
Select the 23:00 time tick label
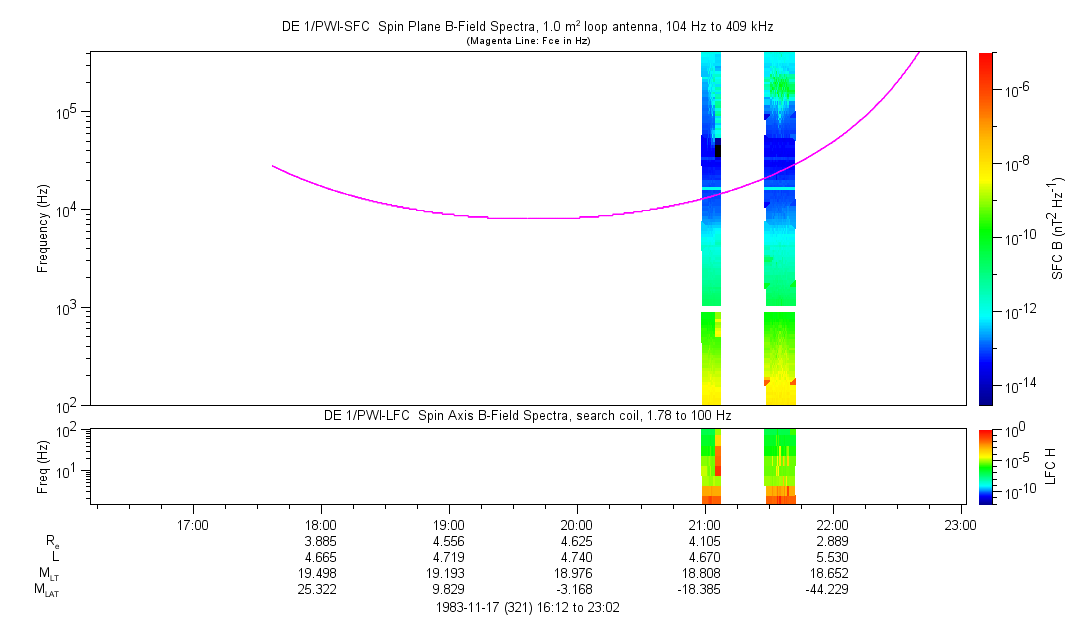(x=960, y=523)
